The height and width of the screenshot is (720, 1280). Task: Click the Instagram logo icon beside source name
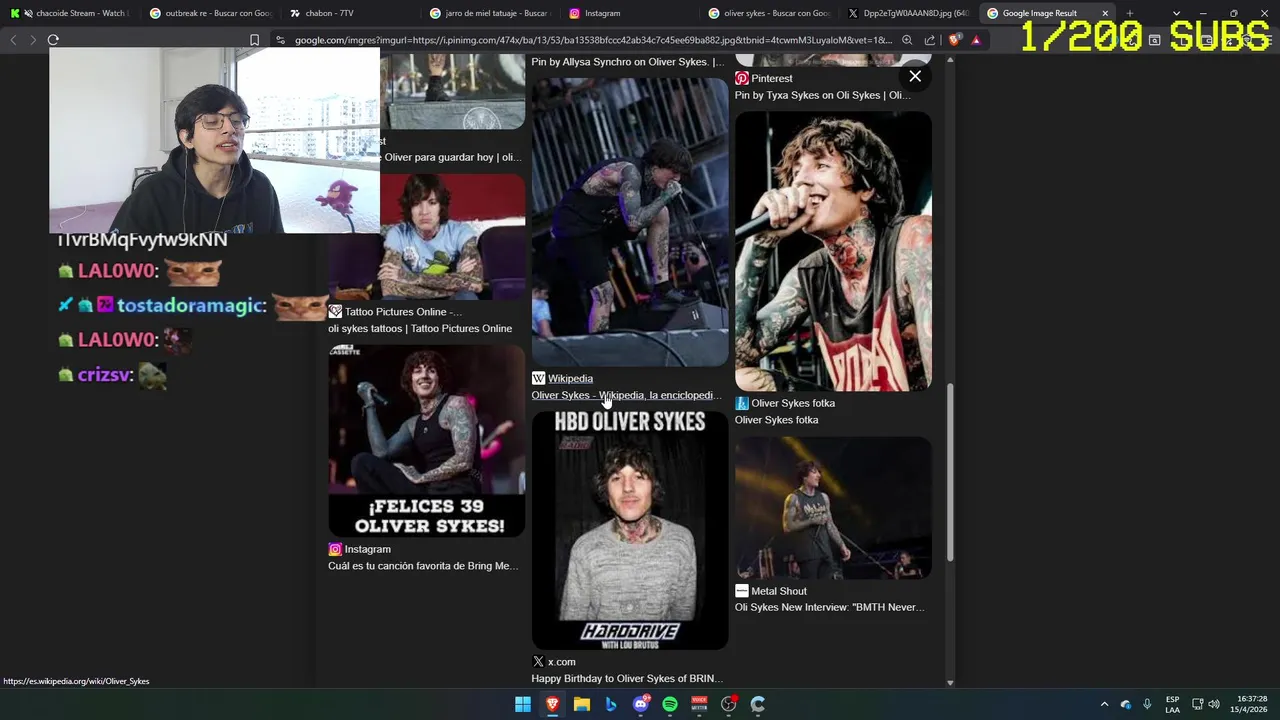pyautogui.click(x=335, y=549)
